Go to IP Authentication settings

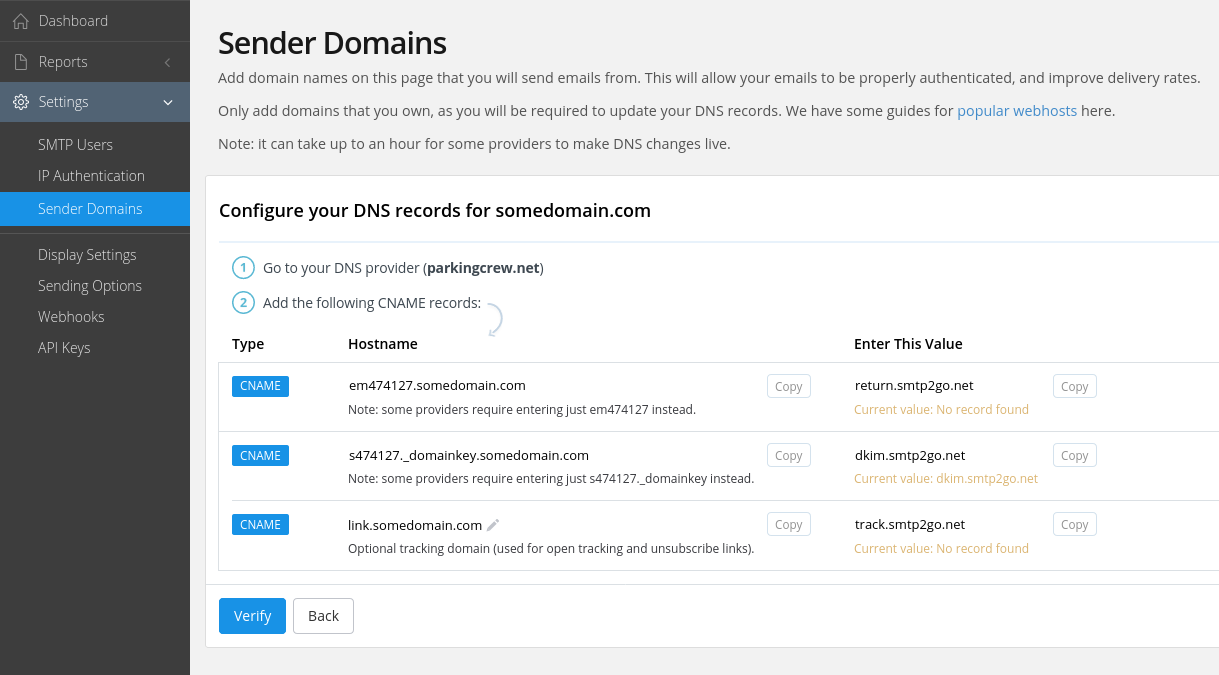[90, 175]
